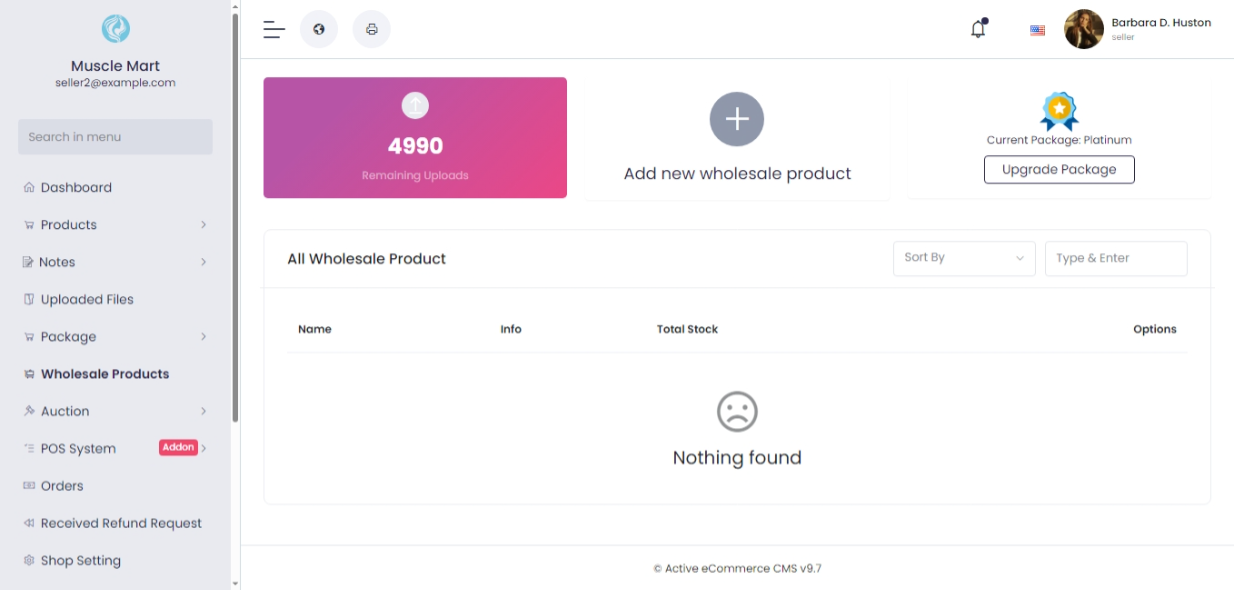Select the US flag language icon
Image resolution: width=1234 pixels, height=590 pixels.
click(1037, 30)
